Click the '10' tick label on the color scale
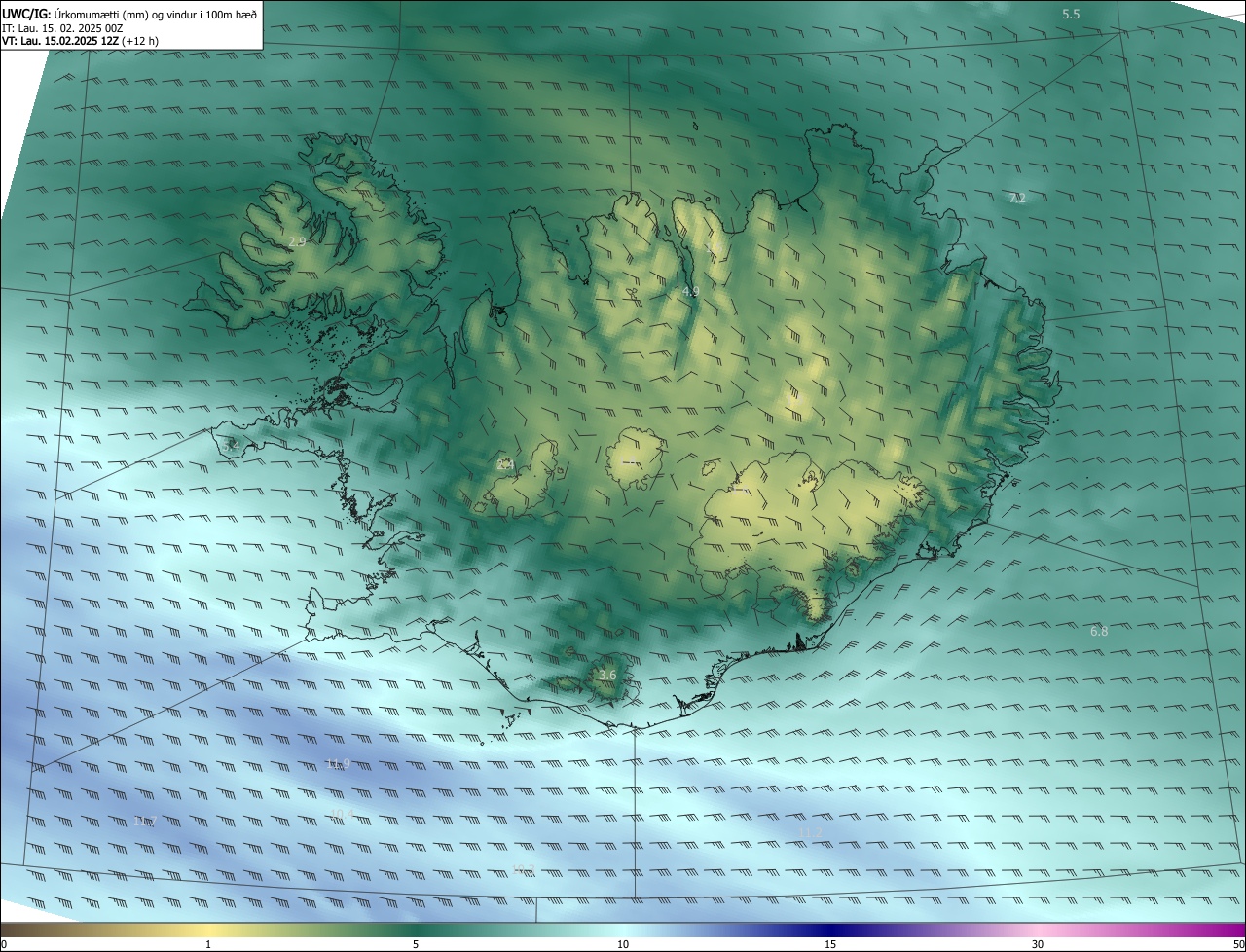Image resolution: width=1246 pixels, height=952 pixels. (x=623, y=944)
